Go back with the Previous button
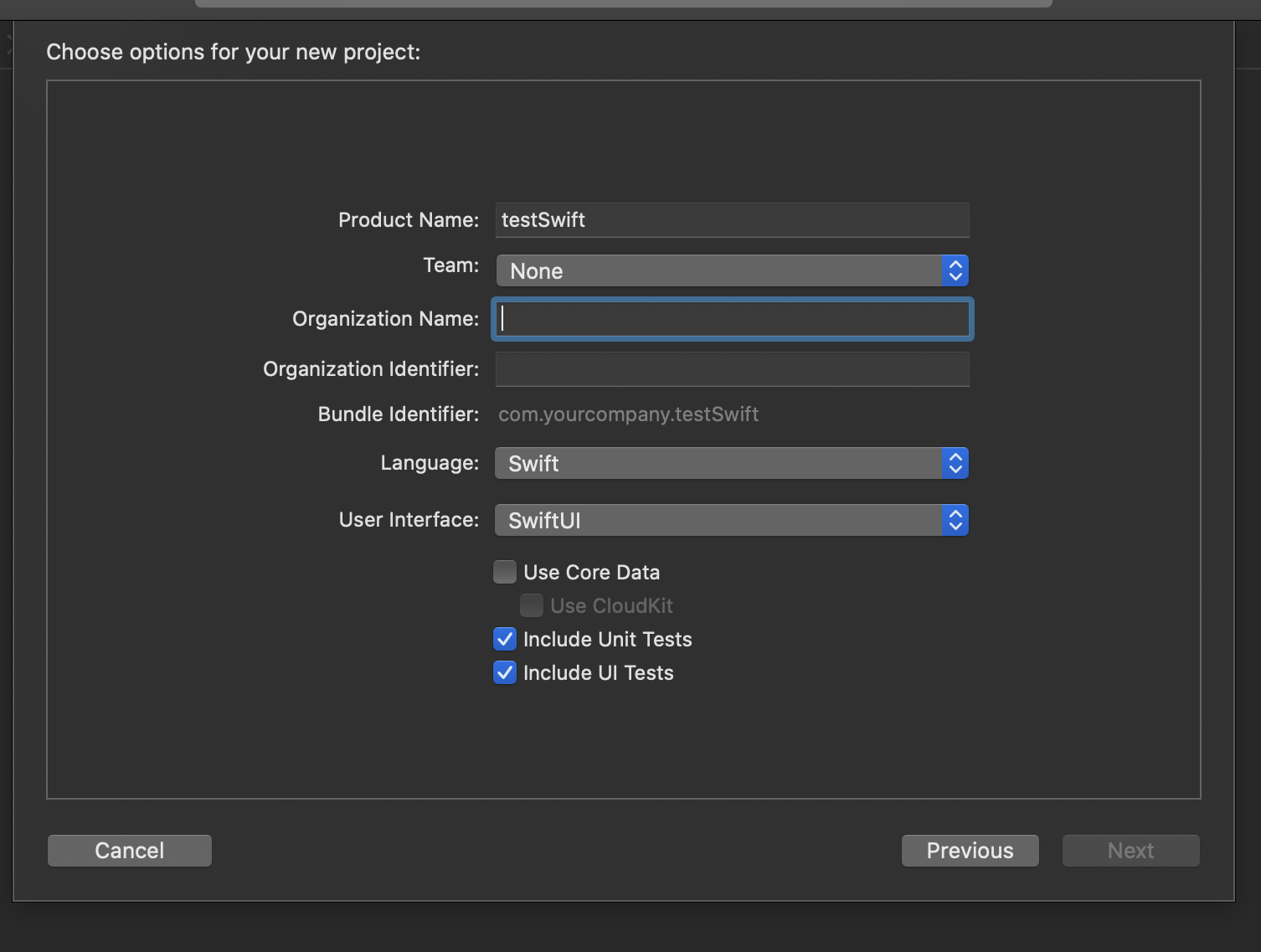 tap(970, 851)
